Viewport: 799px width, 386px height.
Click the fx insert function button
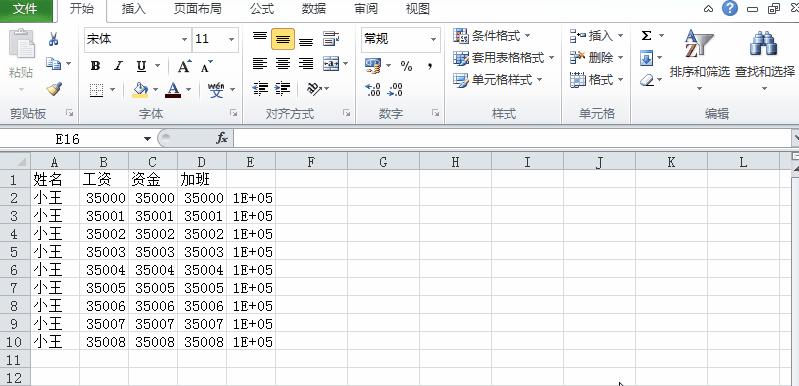click(x=222, y=138)
